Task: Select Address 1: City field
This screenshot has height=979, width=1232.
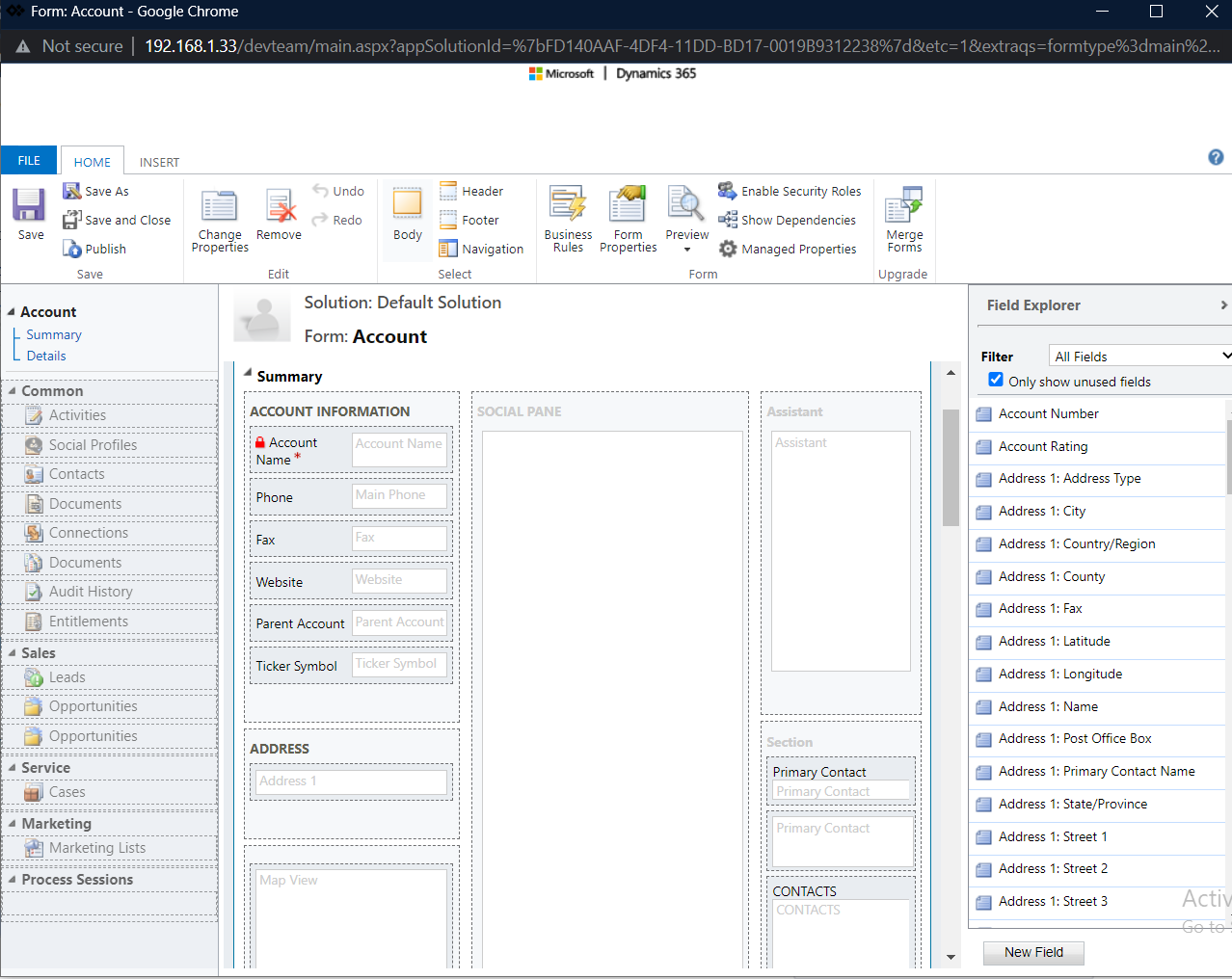Action: tap(1042, 512)
